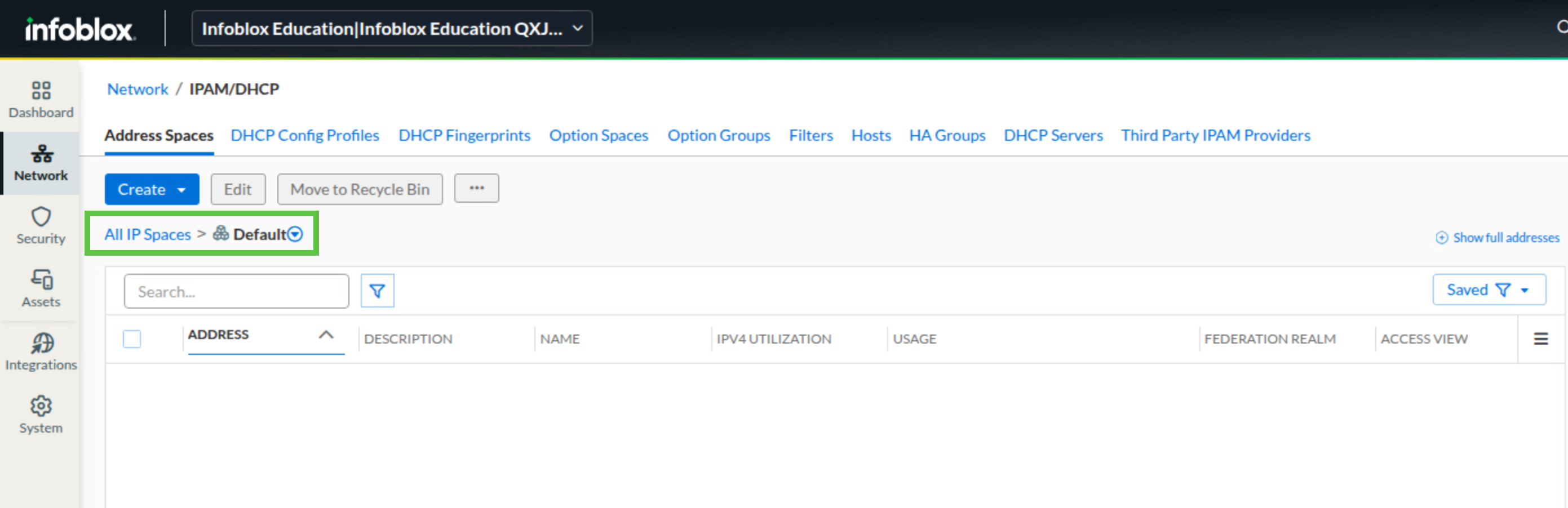Open Third Party IPAM Providers tab
Screen dimensions: 1568x508
point(1216,135)
